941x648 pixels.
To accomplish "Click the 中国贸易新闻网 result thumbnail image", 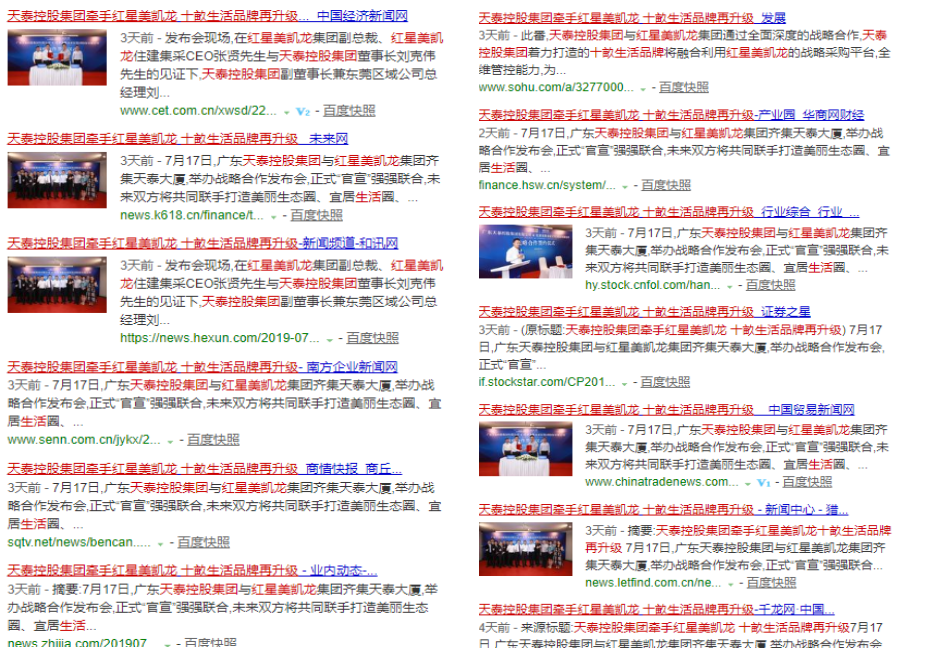I will click(x=526, y=449).
